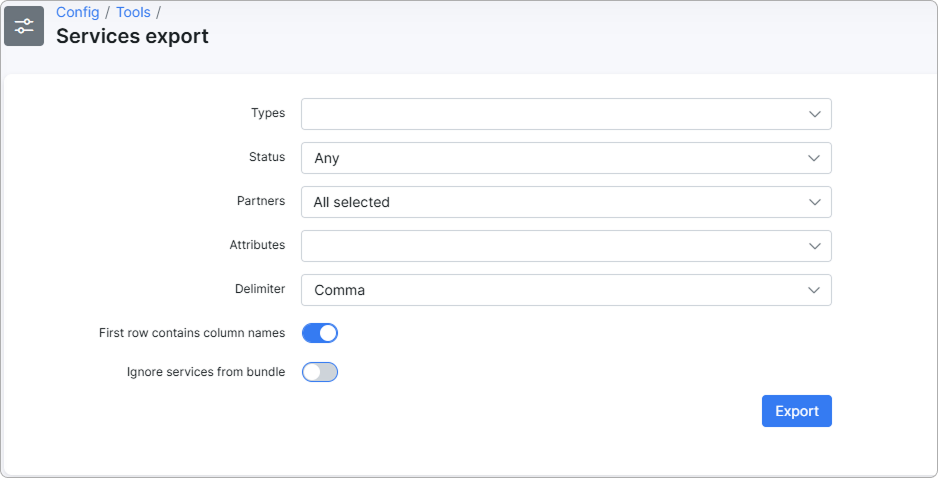Click the chevron arrow in the Status field
The image size is (938, 478).
click(815, 158)
